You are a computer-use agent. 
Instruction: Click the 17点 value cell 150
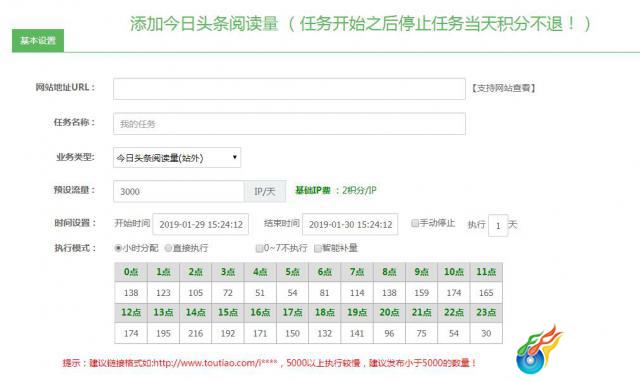point(292,333)
